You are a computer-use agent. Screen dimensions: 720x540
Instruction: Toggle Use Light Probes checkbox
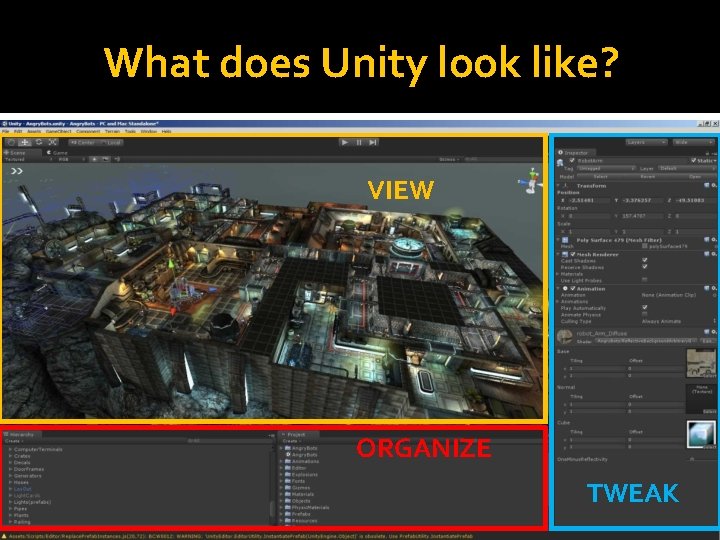point(645,280)
